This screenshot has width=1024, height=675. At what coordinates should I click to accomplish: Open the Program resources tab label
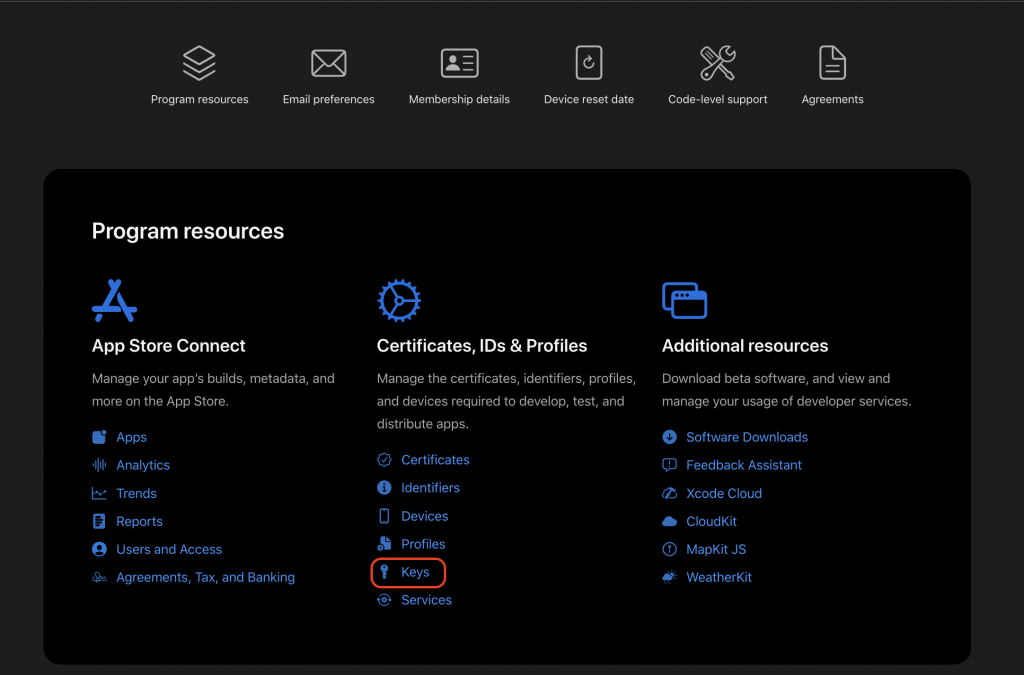(199, 99)
